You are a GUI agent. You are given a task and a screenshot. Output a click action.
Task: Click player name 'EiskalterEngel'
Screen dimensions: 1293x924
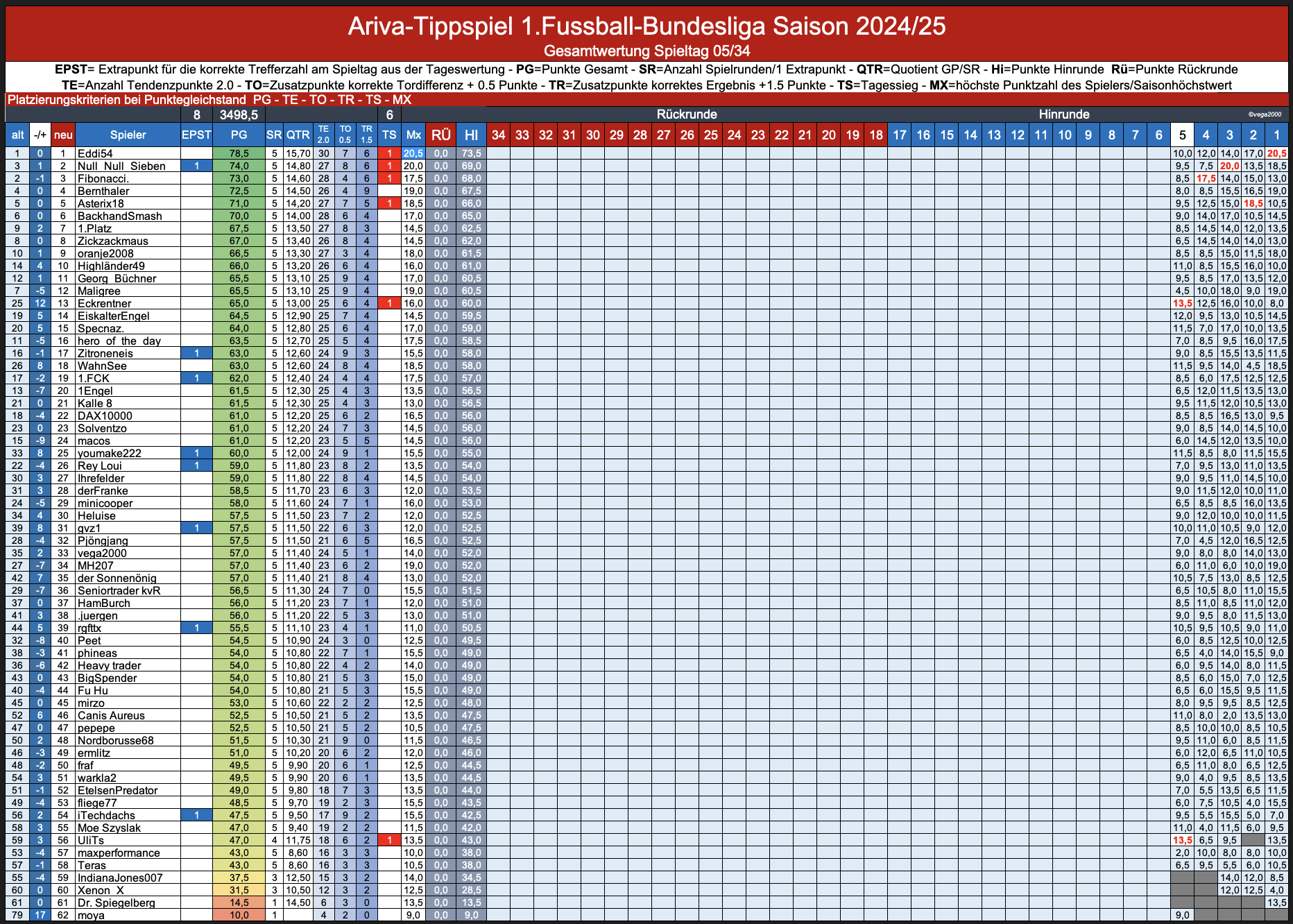(x=113, y=316)
